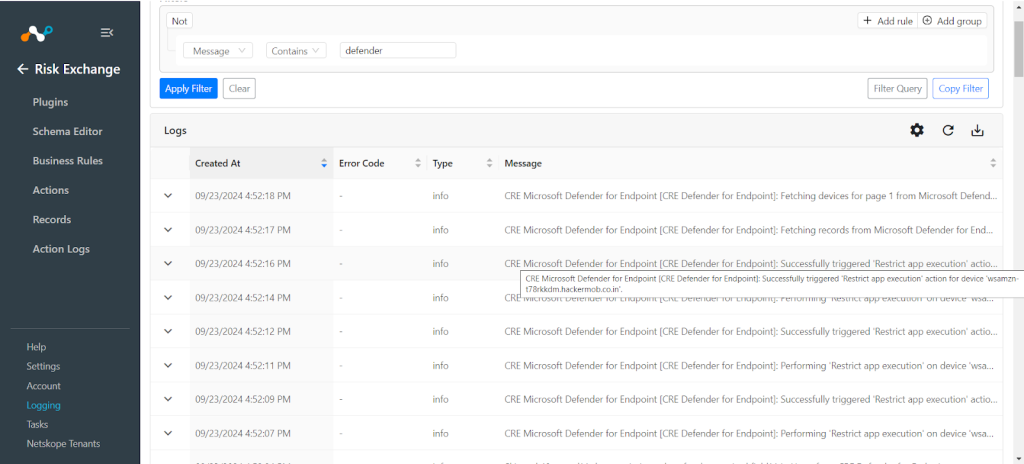This screenshot has height=464, width=1024.
Task: Expand the 4:52:14 PM log row
Action: tap(168, 297)
